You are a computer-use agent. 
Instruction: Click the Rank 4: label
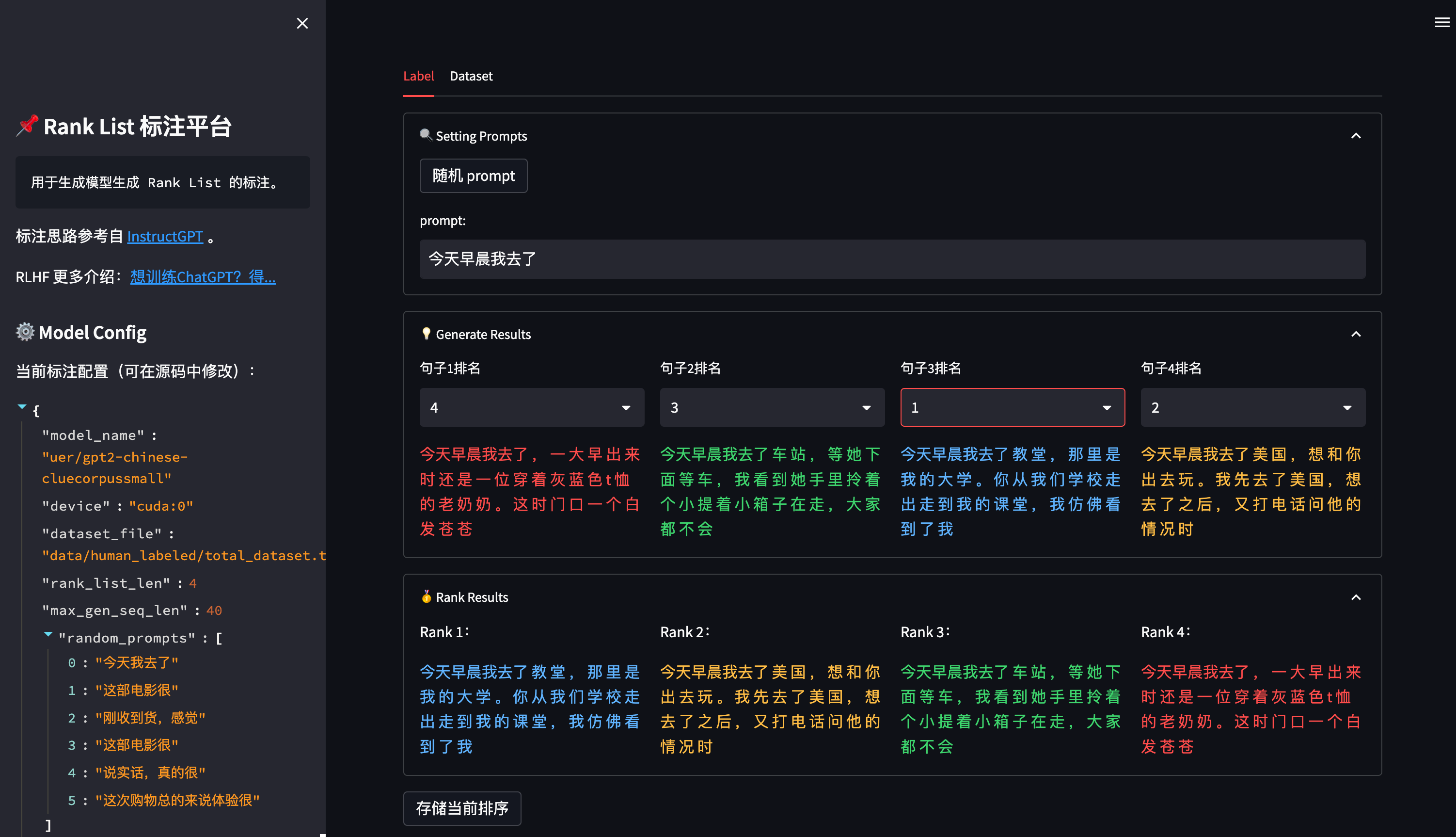pyautogui.click(x=1166, y=632)
